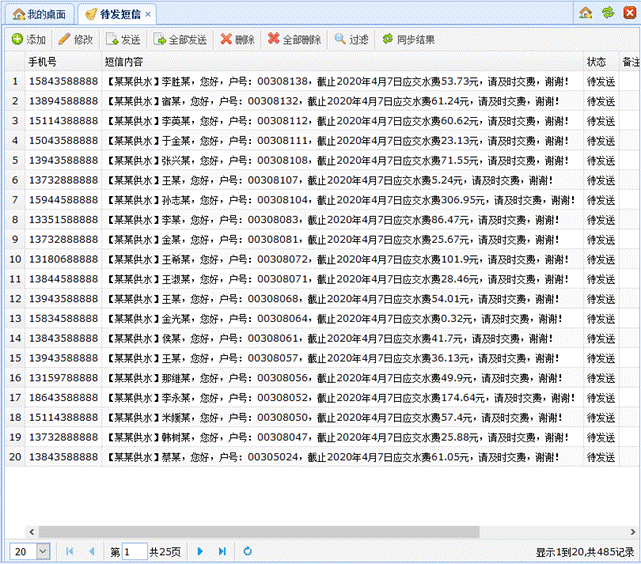This screenshot has height=564, width=641.
Task: Click the message with 户号 00308081
Action: (x=332, y=239)
